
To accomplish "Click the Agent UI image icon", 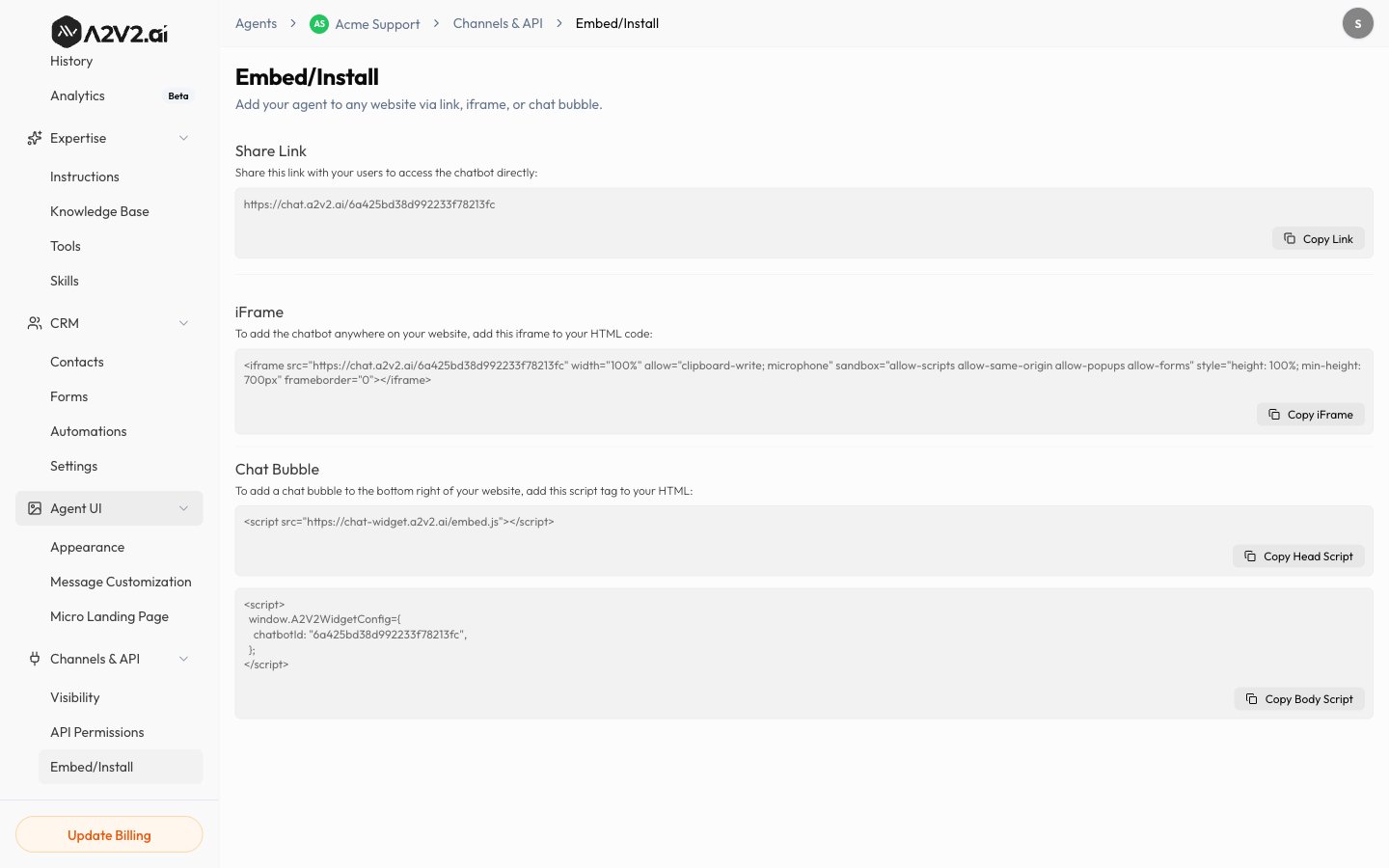I will tap(35, 508).
